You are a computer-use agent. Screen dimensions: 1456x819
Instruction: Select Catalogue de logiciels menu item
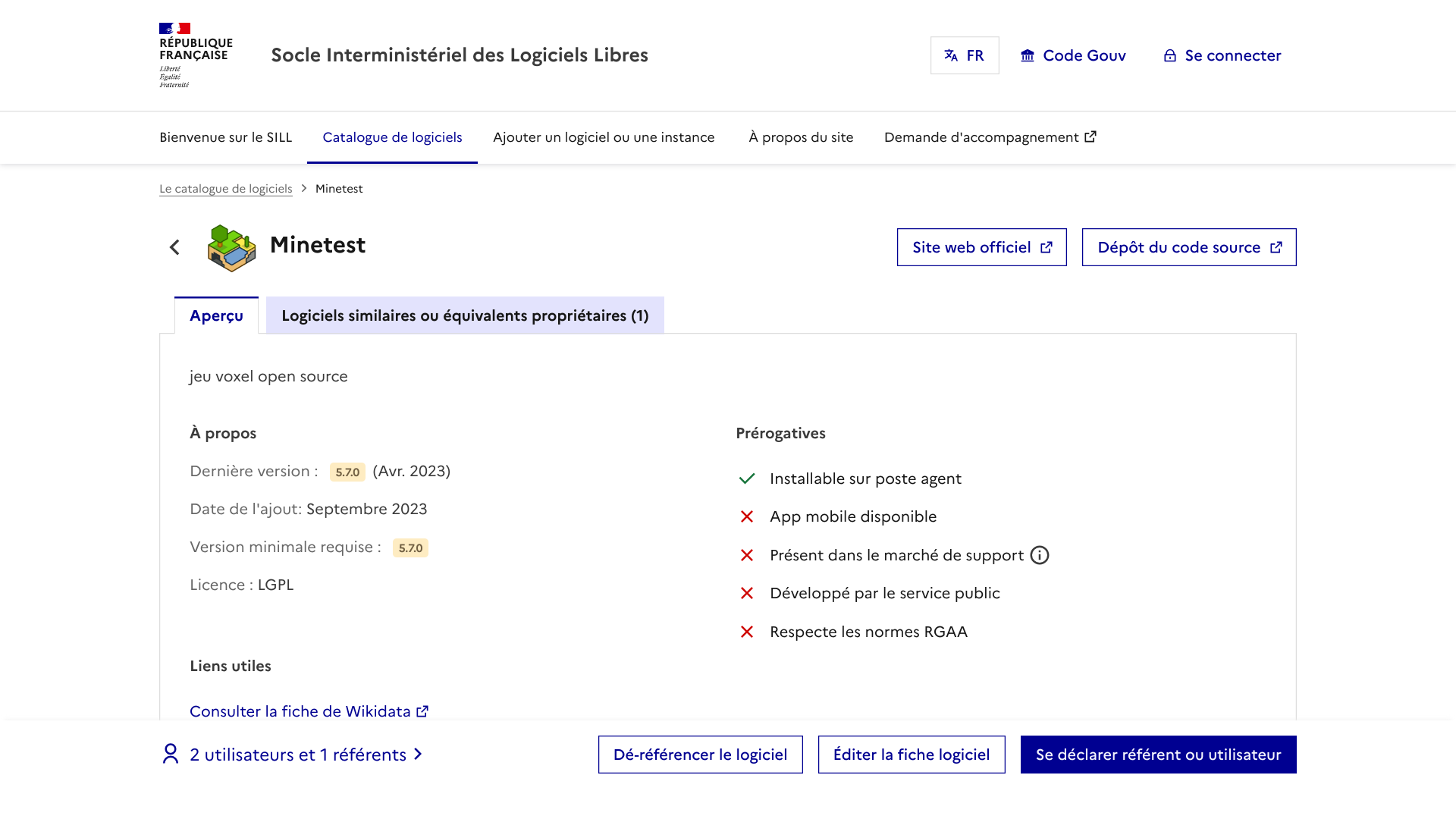coord(392,137)
